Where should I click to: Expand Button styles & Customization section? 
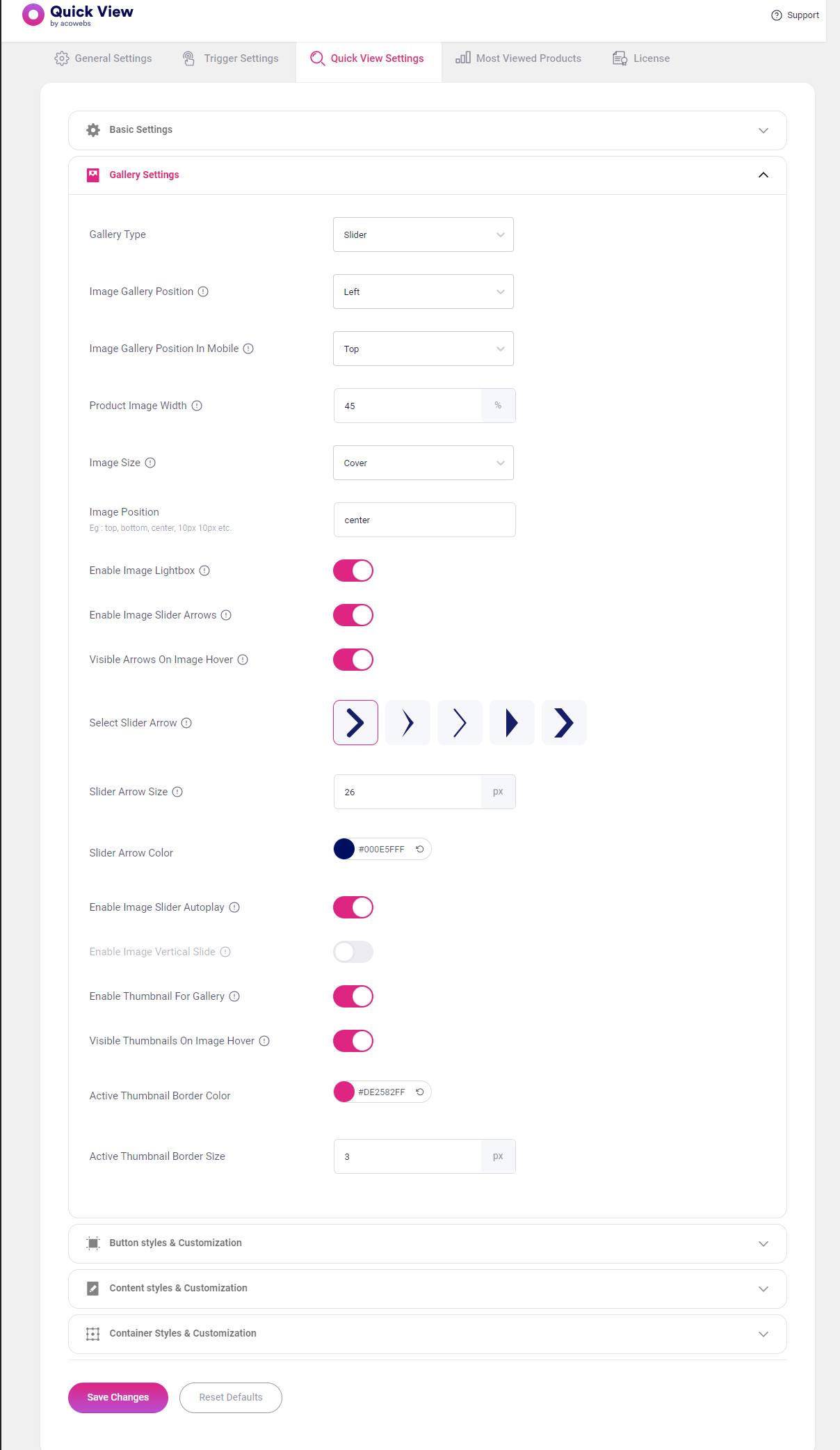[428, 1243]
